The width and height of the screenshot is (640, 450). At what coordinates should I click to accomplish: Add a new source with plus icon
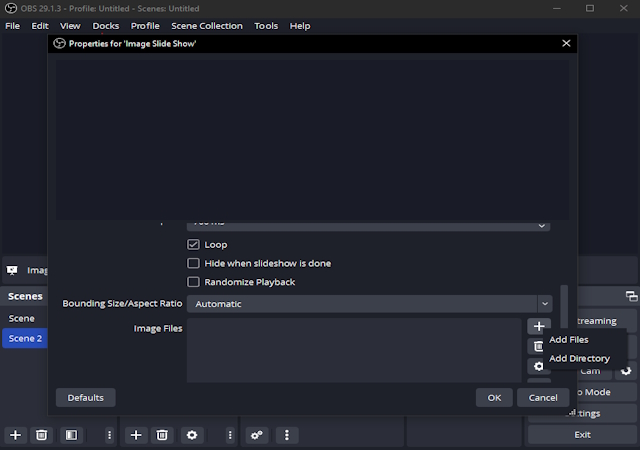(136, 435)
